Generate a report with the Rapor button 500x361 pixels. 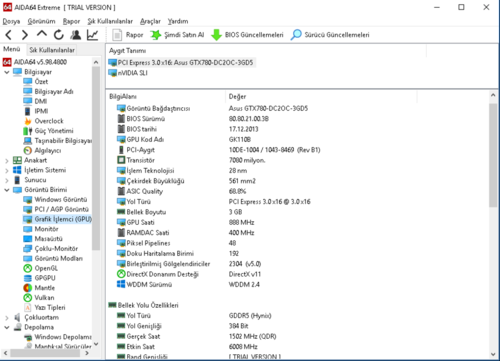click(128, 35)
